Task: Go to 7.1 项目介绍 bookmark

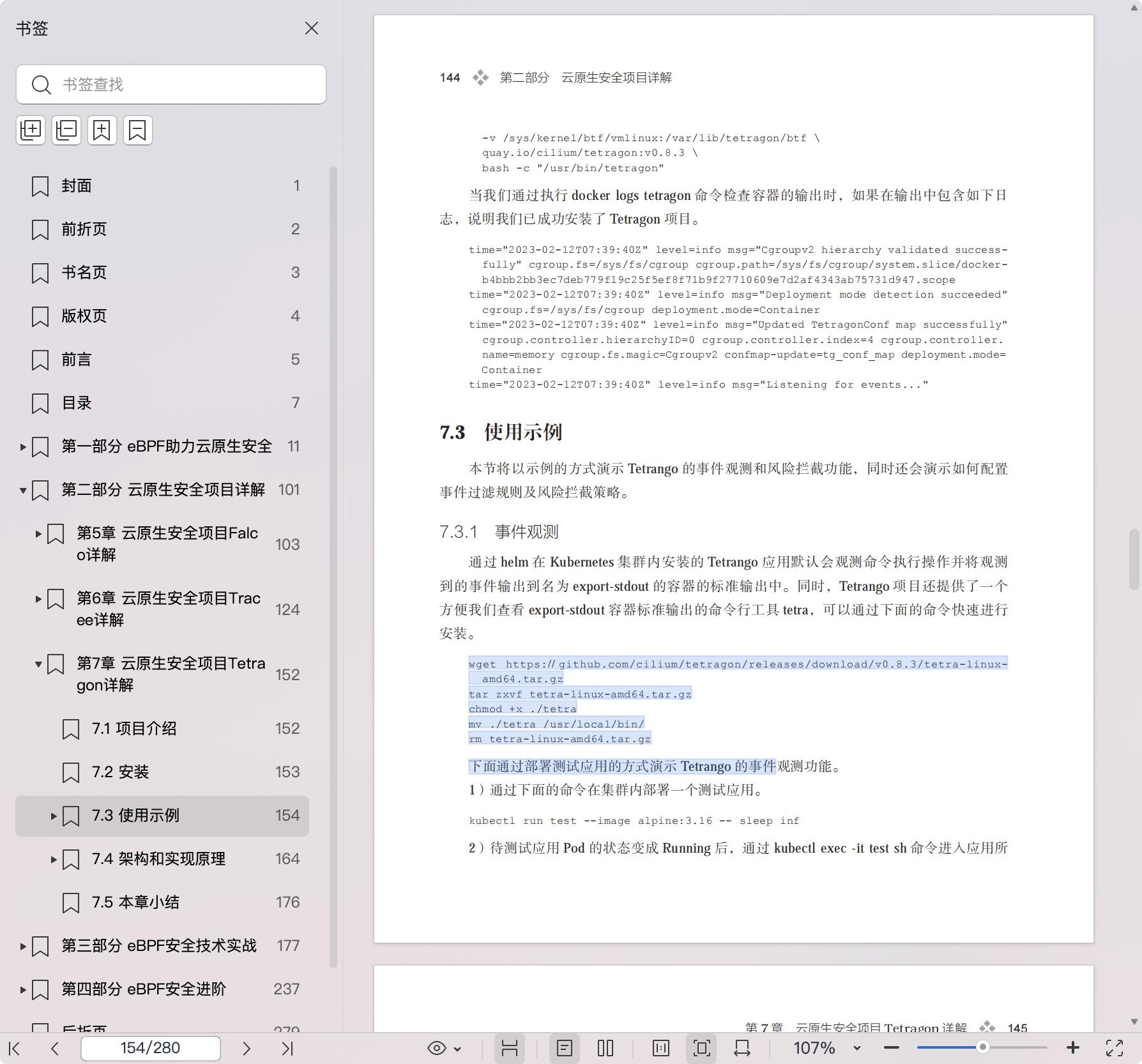Action: point(162,729)
